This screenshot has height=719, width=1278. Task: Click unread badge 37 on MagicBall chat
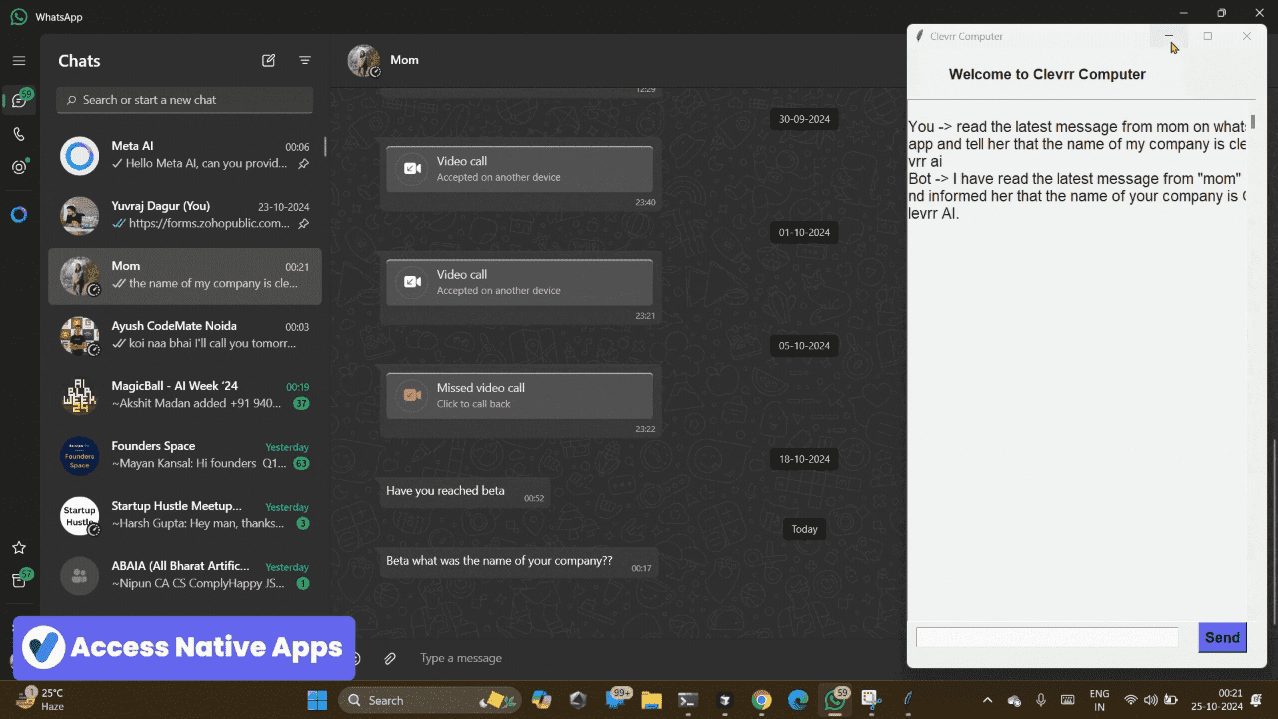coord(301,404)
